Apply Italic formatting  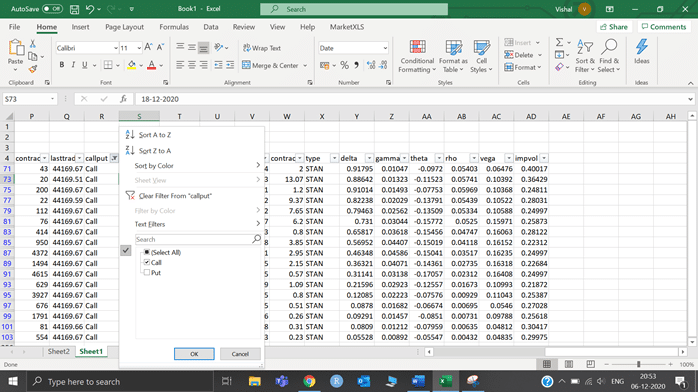tap(73, 65)
